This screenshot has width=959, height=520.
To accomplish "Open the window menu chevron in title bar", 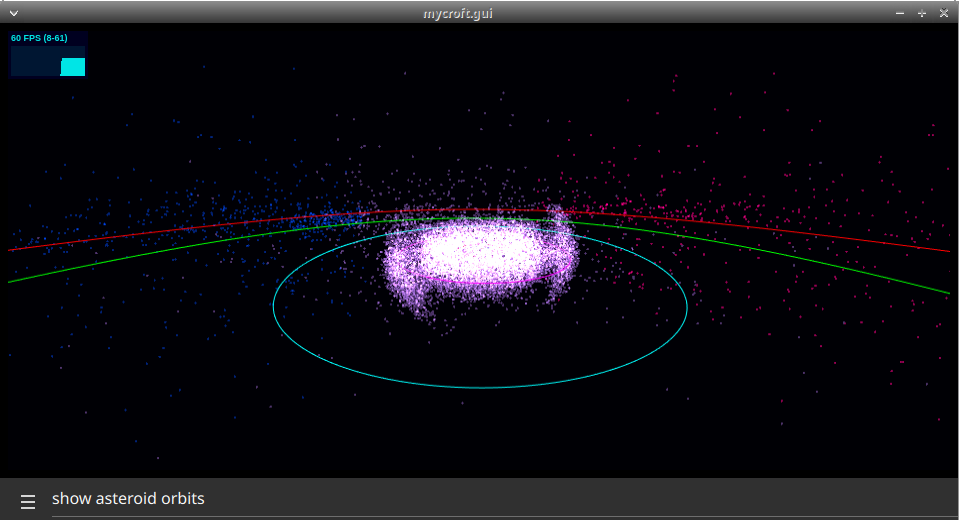I will [13, 13].
